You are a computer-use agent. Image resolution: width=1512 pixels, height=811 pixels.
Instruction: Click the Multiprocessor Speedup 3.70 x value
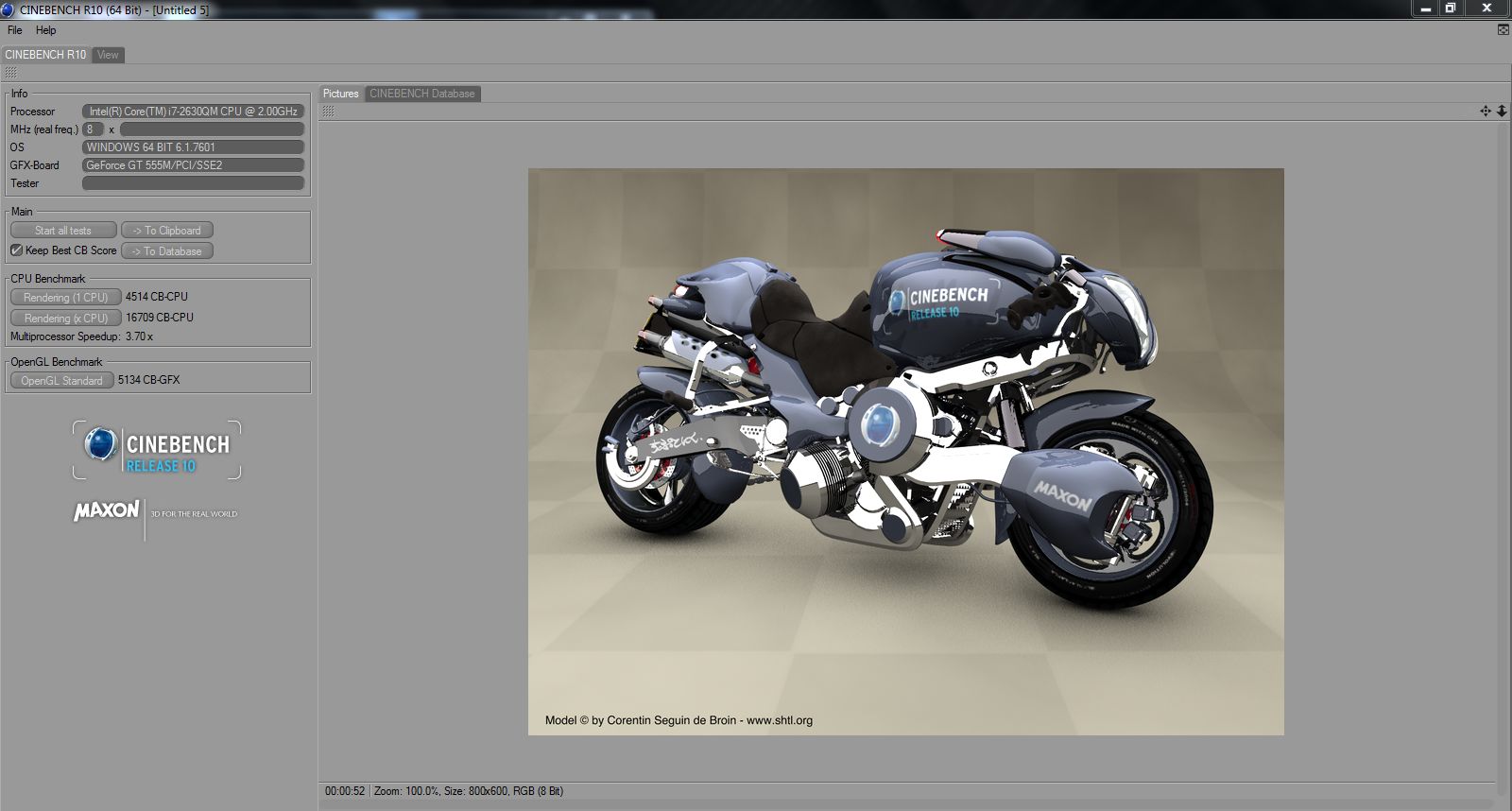pyautogui.click(x=139, y=336)
